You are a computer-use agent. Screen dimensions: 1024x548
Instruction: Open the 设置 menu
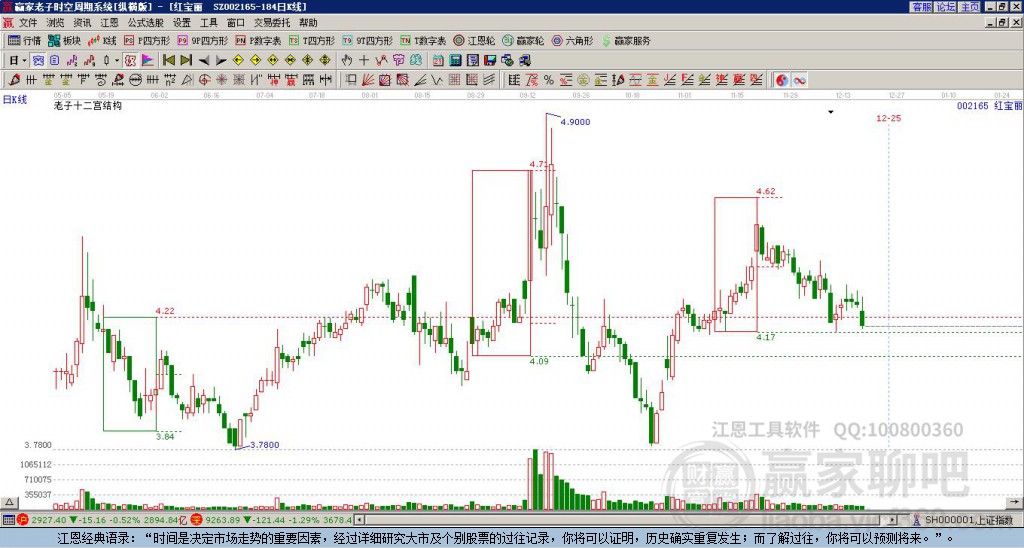point(182,23)
